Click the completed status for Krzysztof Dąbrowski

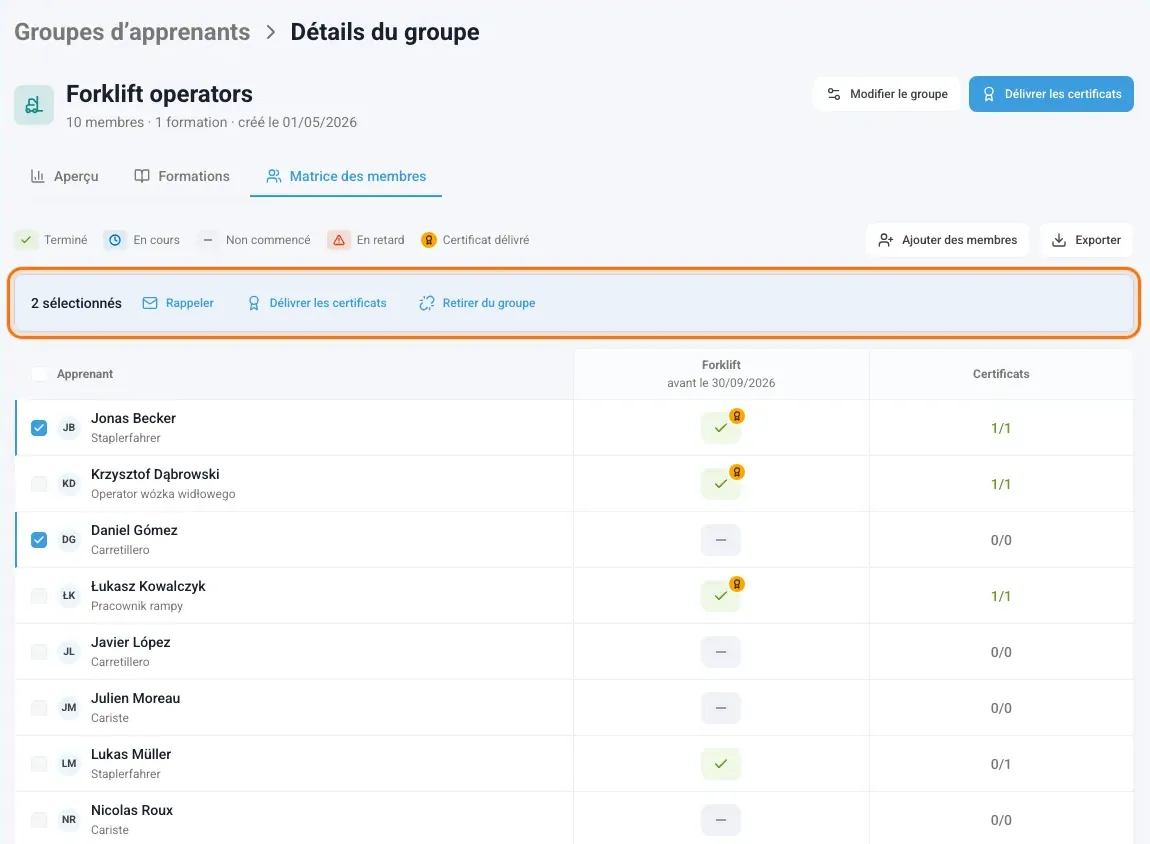(x=721, y=484)
